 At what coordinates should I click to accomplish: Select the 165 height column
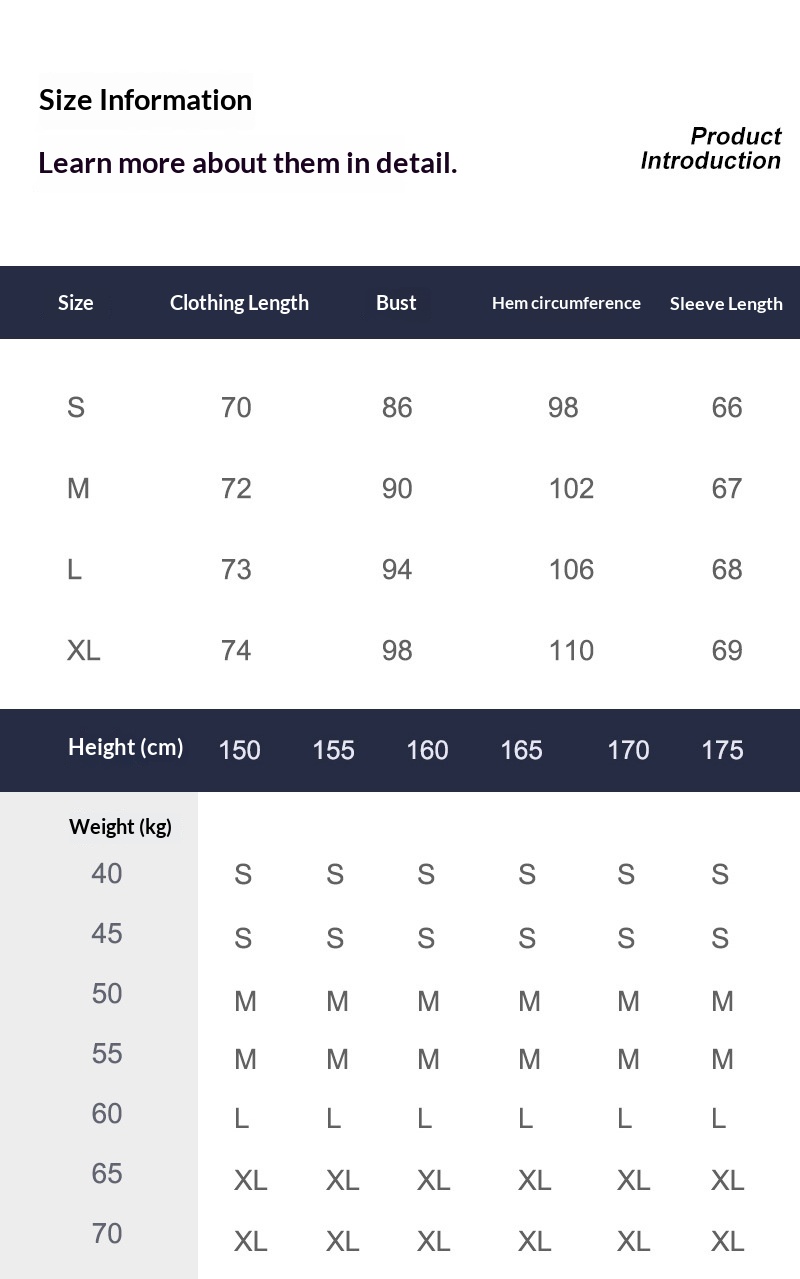pyautogui.click(x=521, y=750)
